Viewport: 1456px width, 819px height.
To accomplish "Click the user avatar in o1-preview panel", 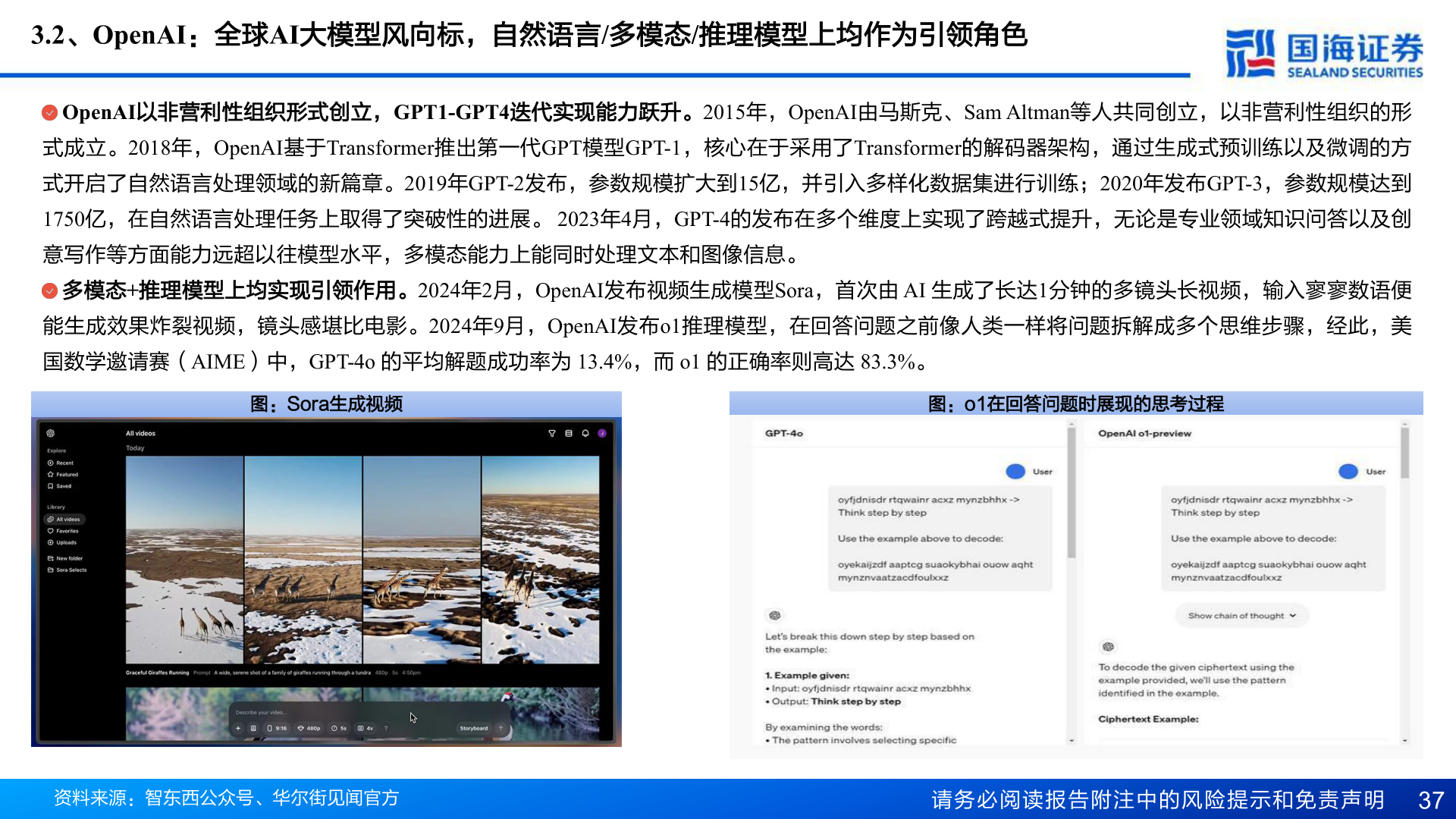I will (1348, 472).
